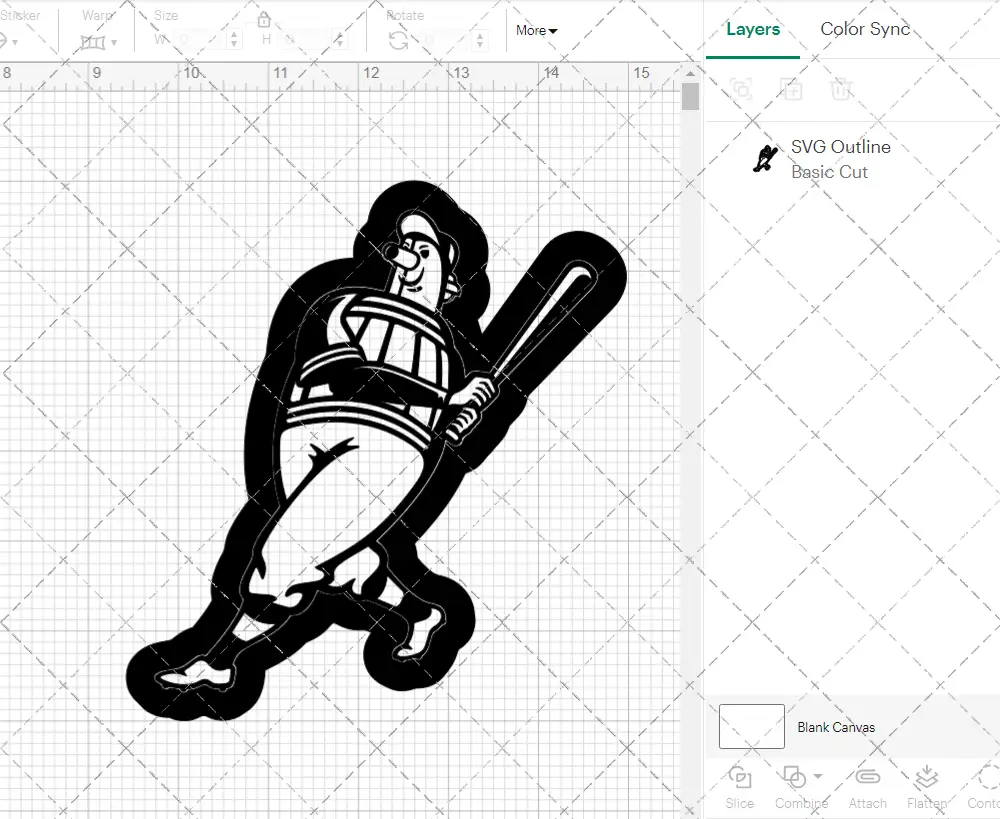The height and width of the screenshot is (819, 1000).
Task: Click the Group icon in the Layers panel
Action: tap(740, 89)
